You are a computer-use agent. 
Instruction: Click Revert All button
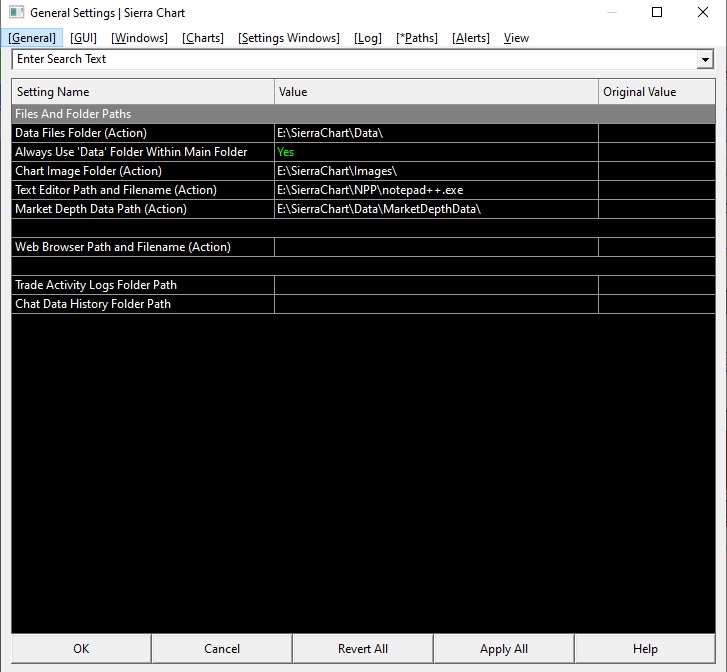pos(363,648)
